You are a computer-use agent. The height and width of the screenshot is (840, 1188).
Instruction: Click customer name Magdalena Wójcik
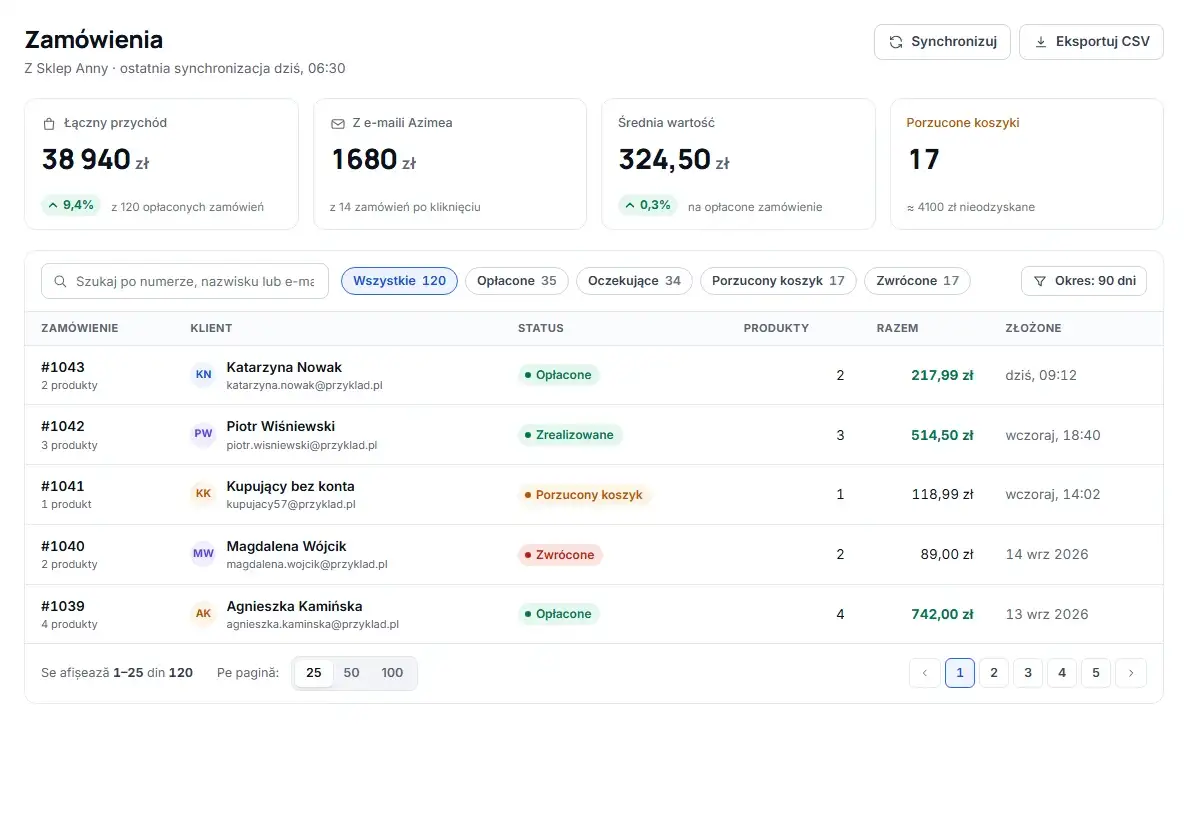click(x=286, y=546)
